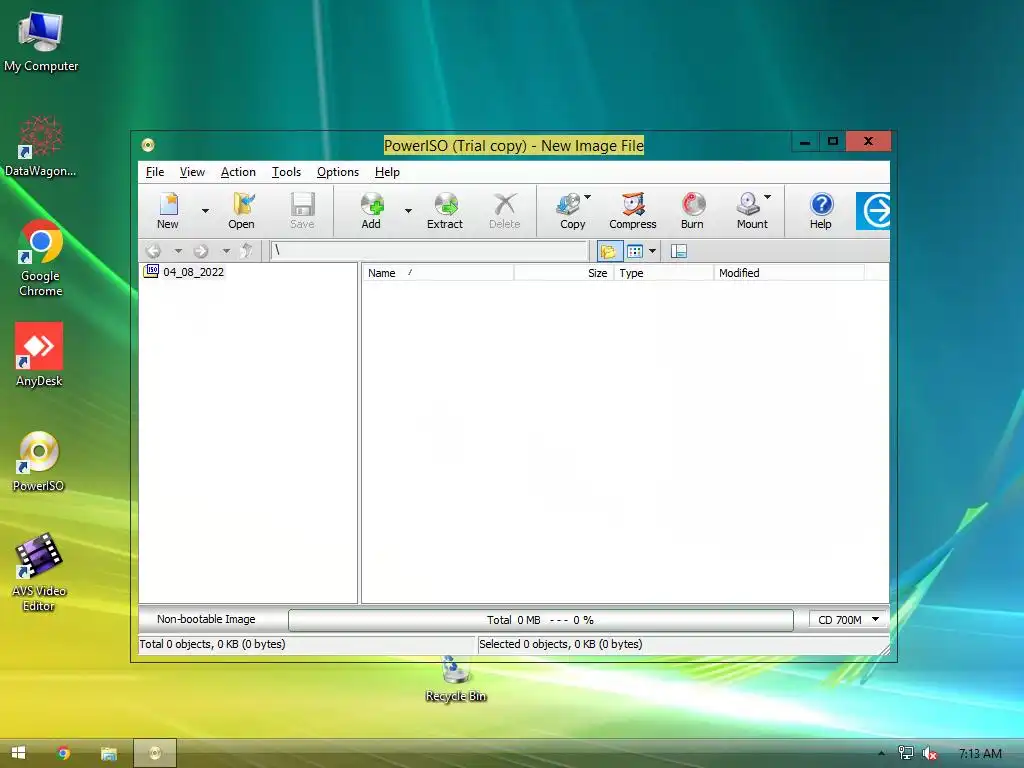Open the File menu

155,172
